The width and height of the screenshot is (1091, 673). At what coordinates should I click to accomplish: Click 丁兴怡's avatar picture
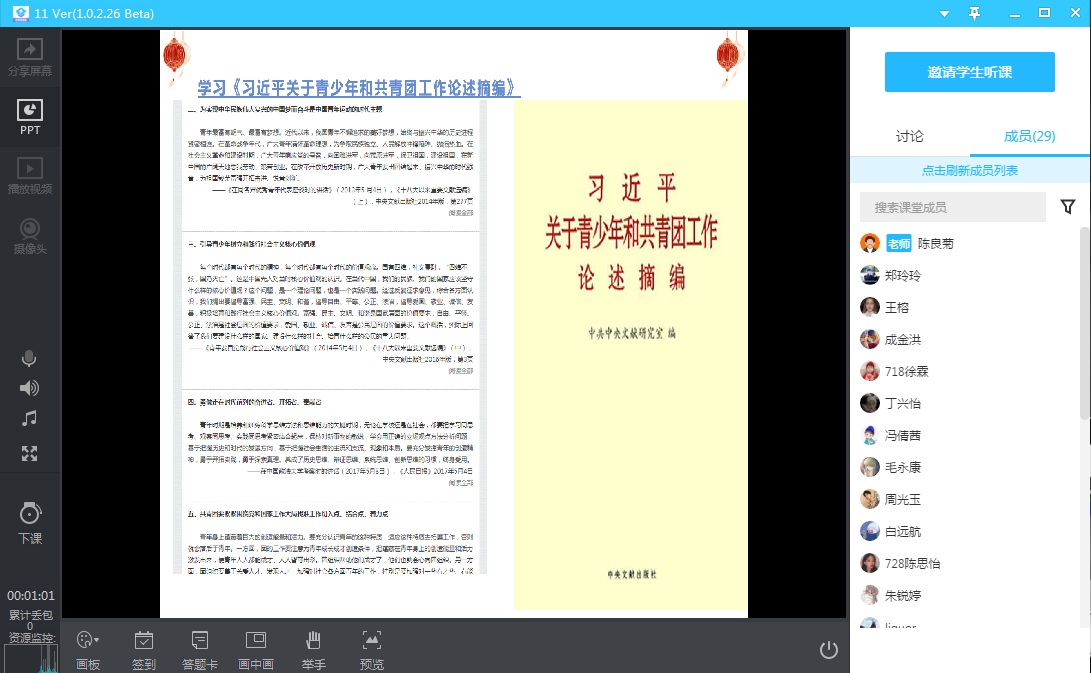click(x=870, y=403)
